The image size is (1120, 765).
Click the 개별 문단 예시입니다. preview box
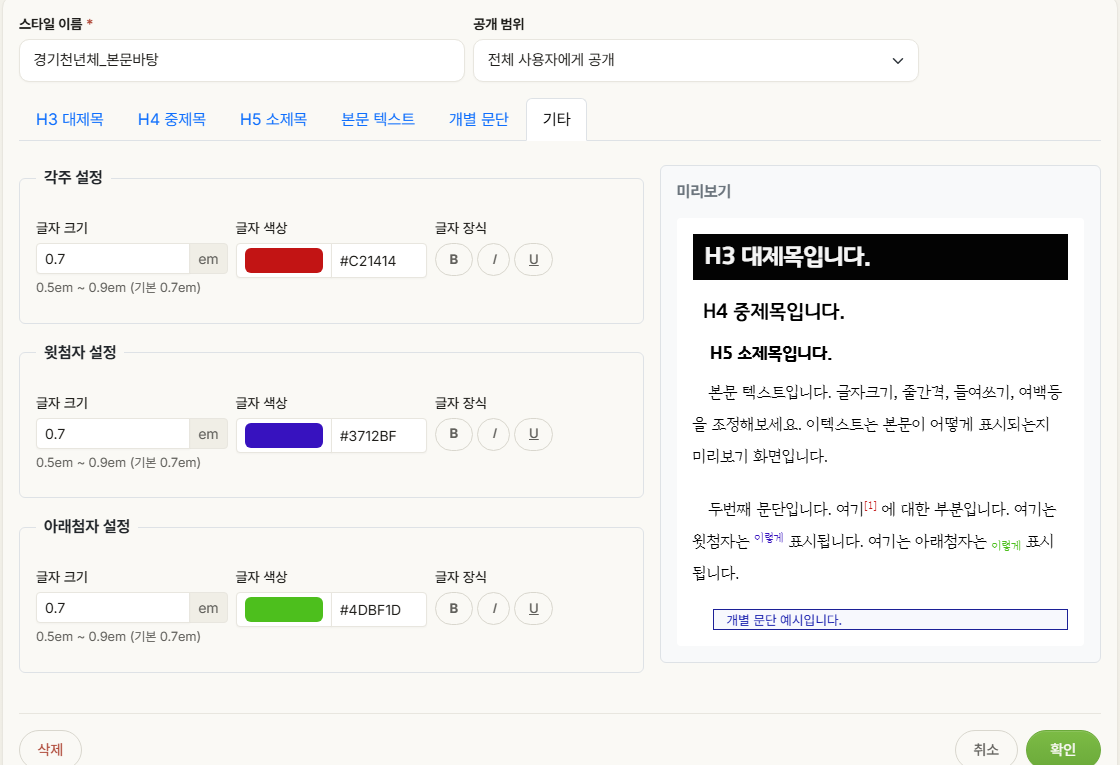pyautogui.click(x=890, y=619)
